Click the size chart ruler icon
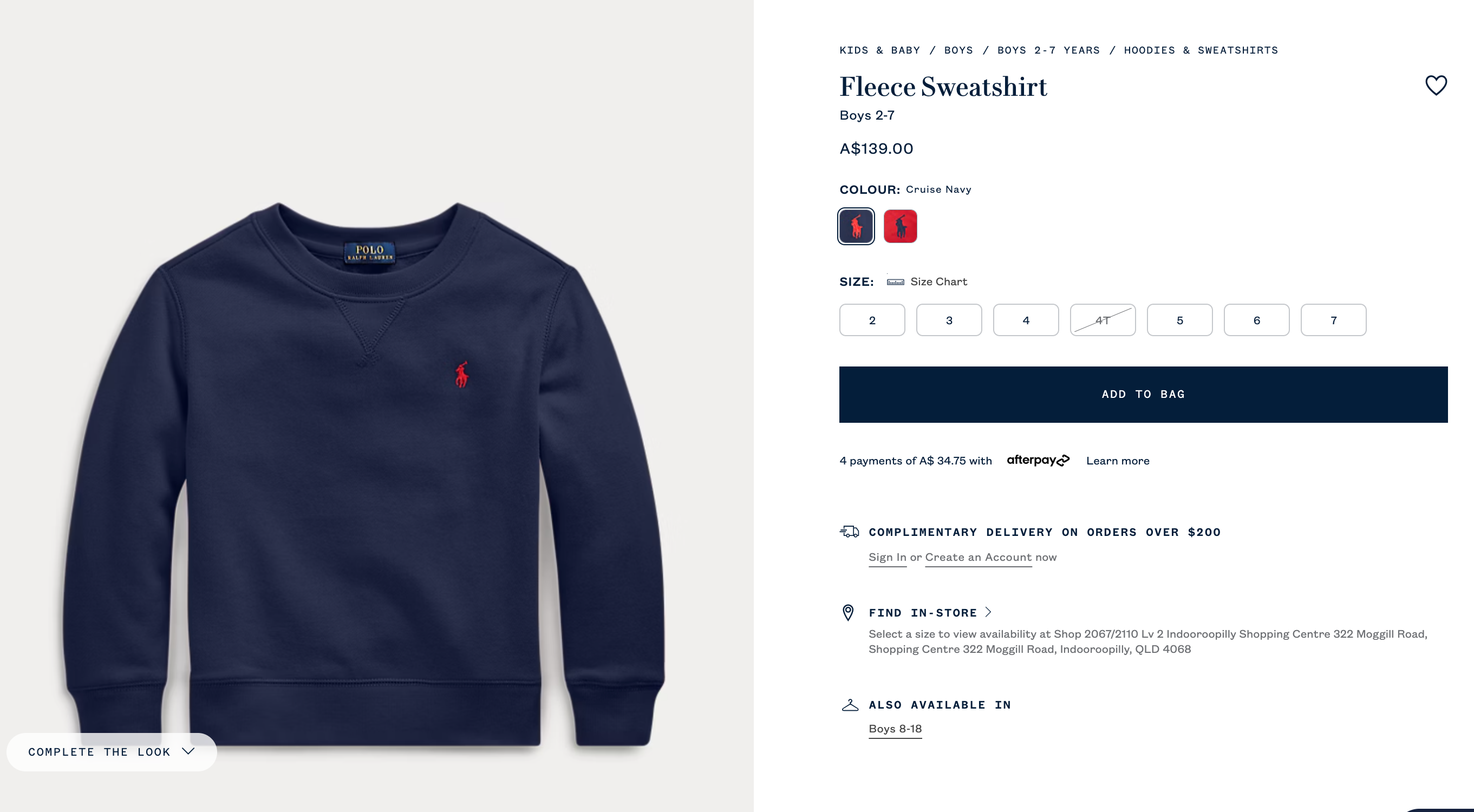1474x812 pixels. pos(895,282)
